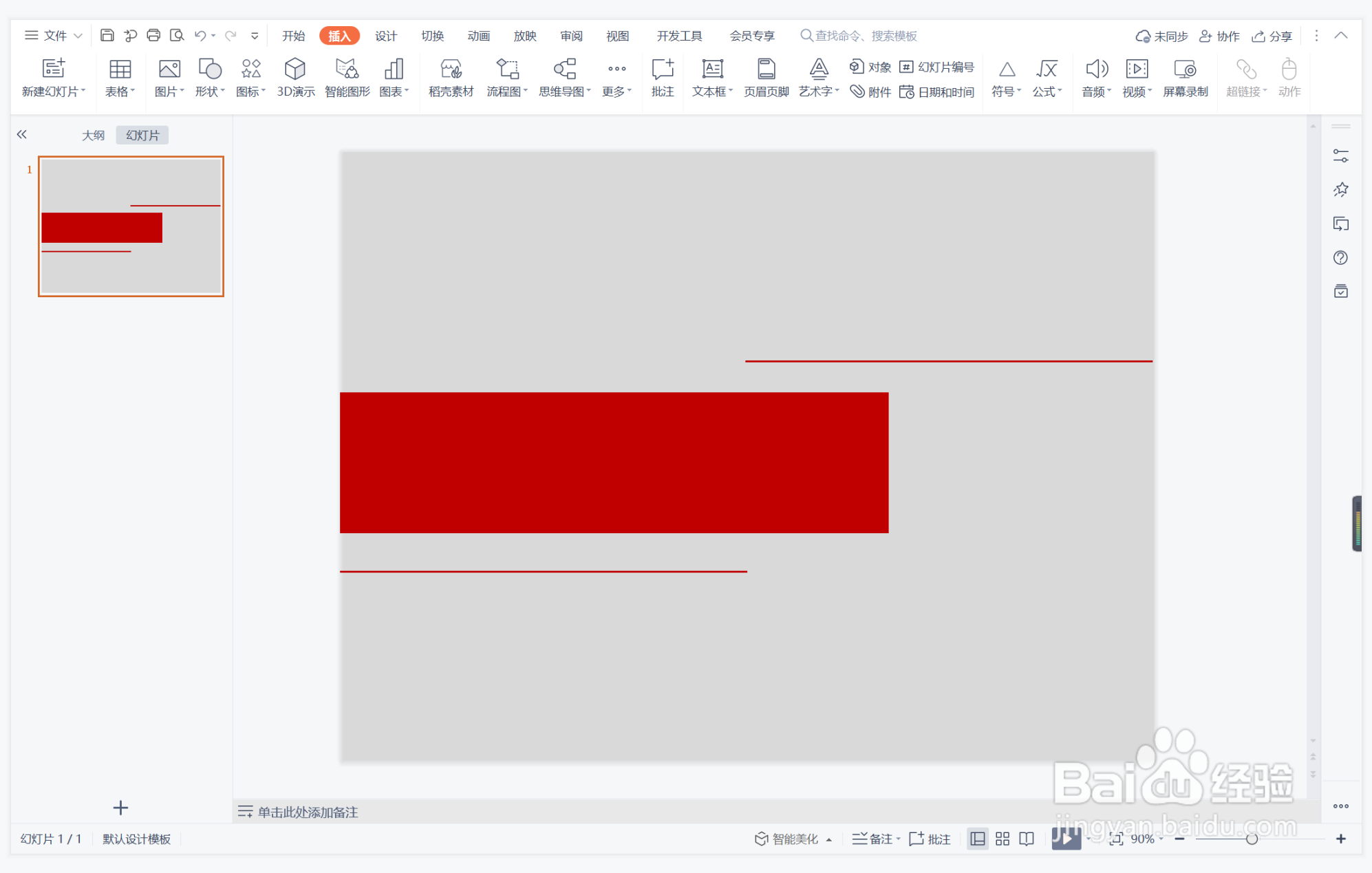The width and height of the screenshot is (1372, 873).
Task: Switch to the 大纲 (Outline) panel tab
Action: (x=94, y=135)
